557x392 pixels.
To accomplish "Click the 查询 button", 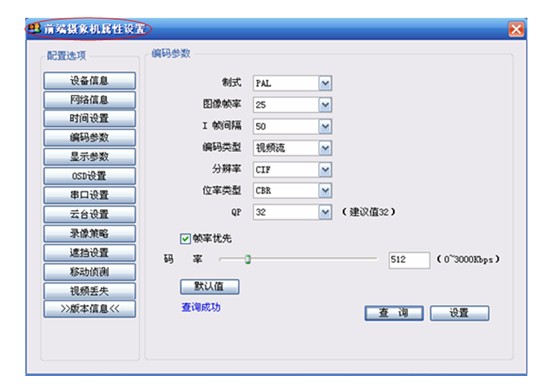I will click(x=394, y=313).
